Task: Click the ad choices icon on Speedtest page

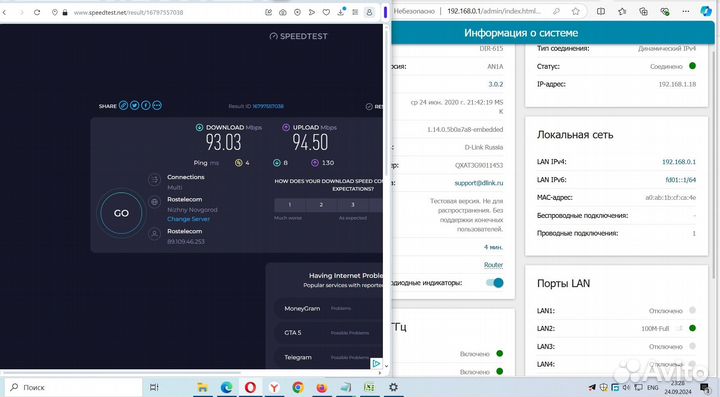Action: click(377, 363)
